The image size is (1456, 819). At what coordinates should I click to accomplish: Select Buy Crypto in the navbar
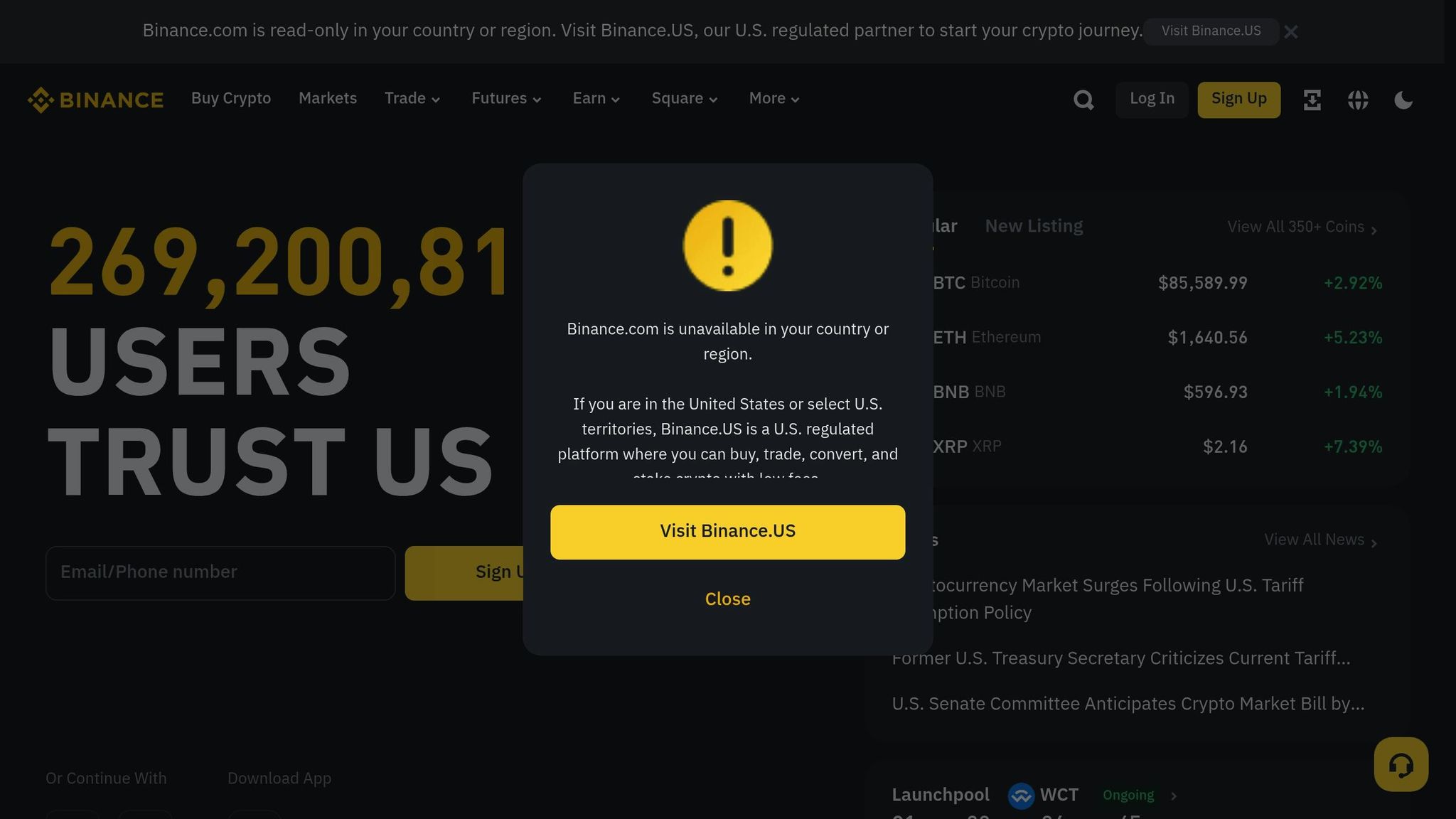pyautogui.click(x=230, y=99)
